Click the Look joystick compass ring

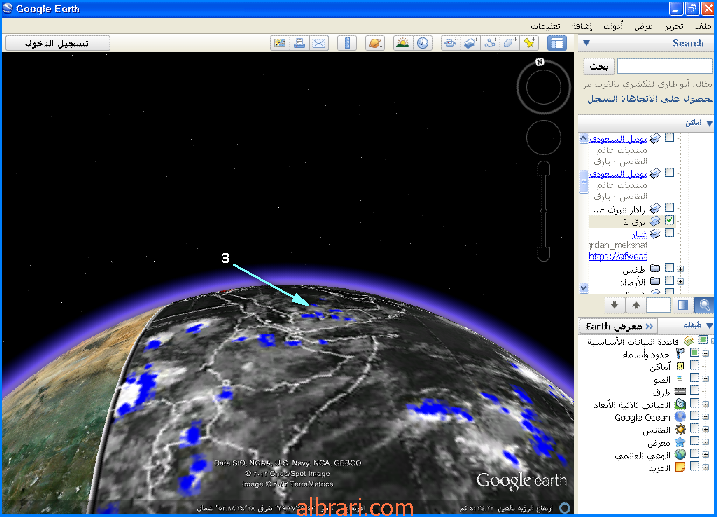[x=543, y=87]
